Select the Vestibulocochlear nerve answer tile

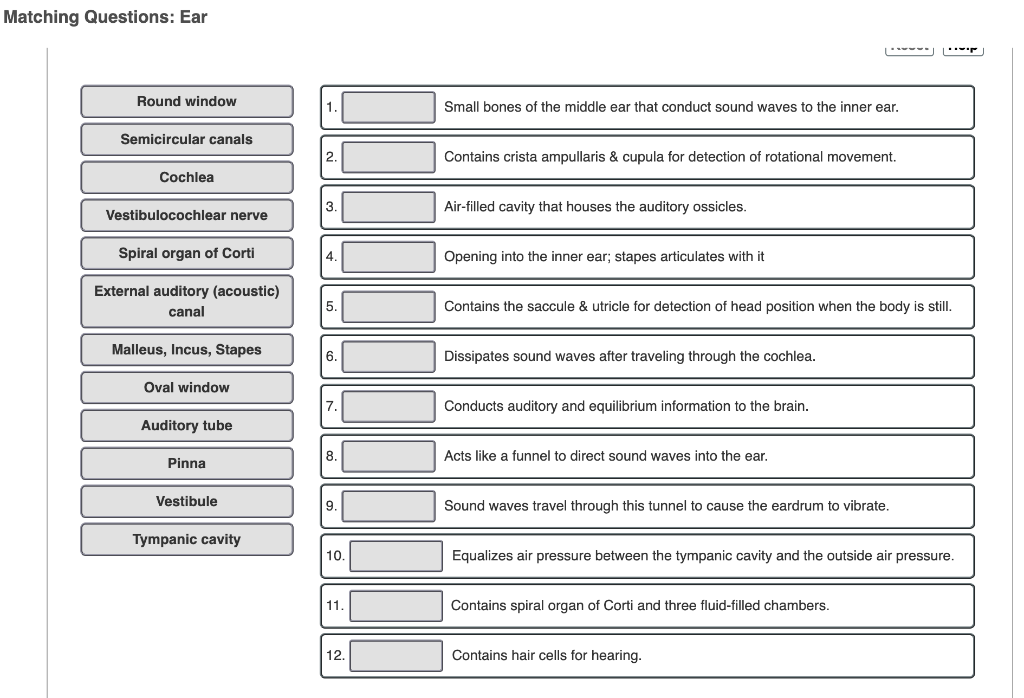click(x=186, y=215)
